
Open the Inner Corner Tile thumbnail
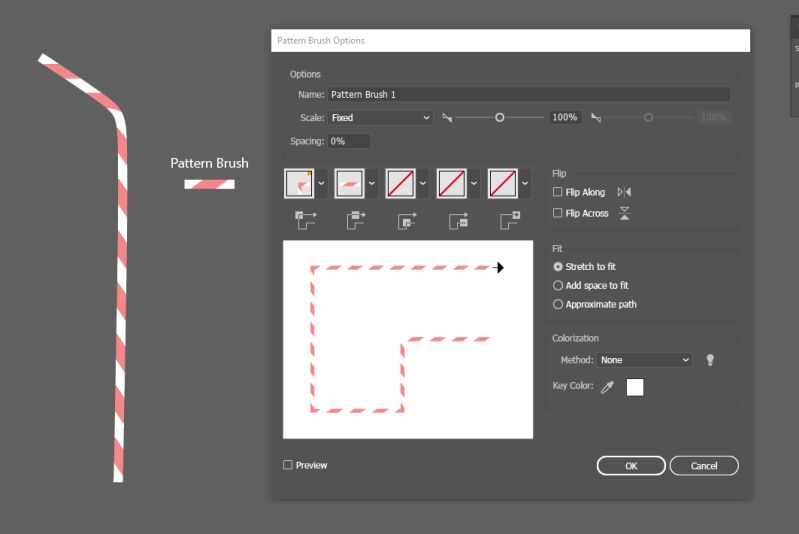401,183
